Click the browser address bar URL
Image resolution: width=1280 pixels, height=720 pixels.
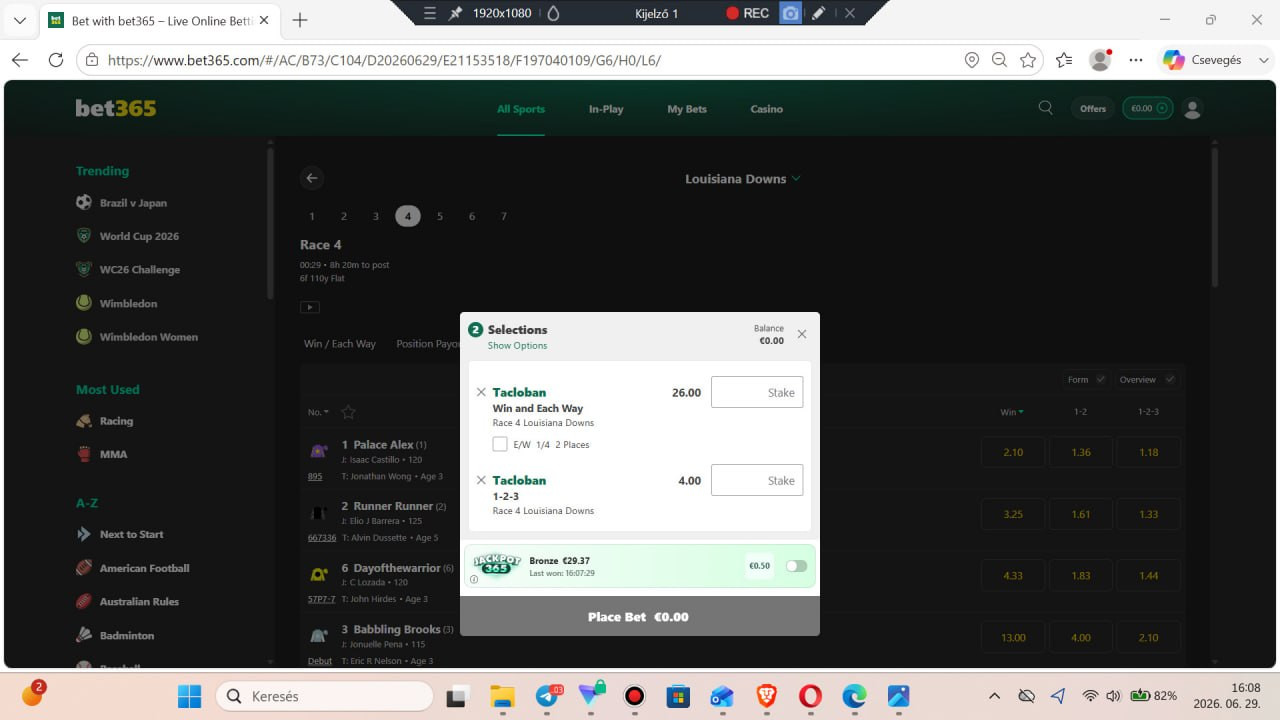click(384, 60)
